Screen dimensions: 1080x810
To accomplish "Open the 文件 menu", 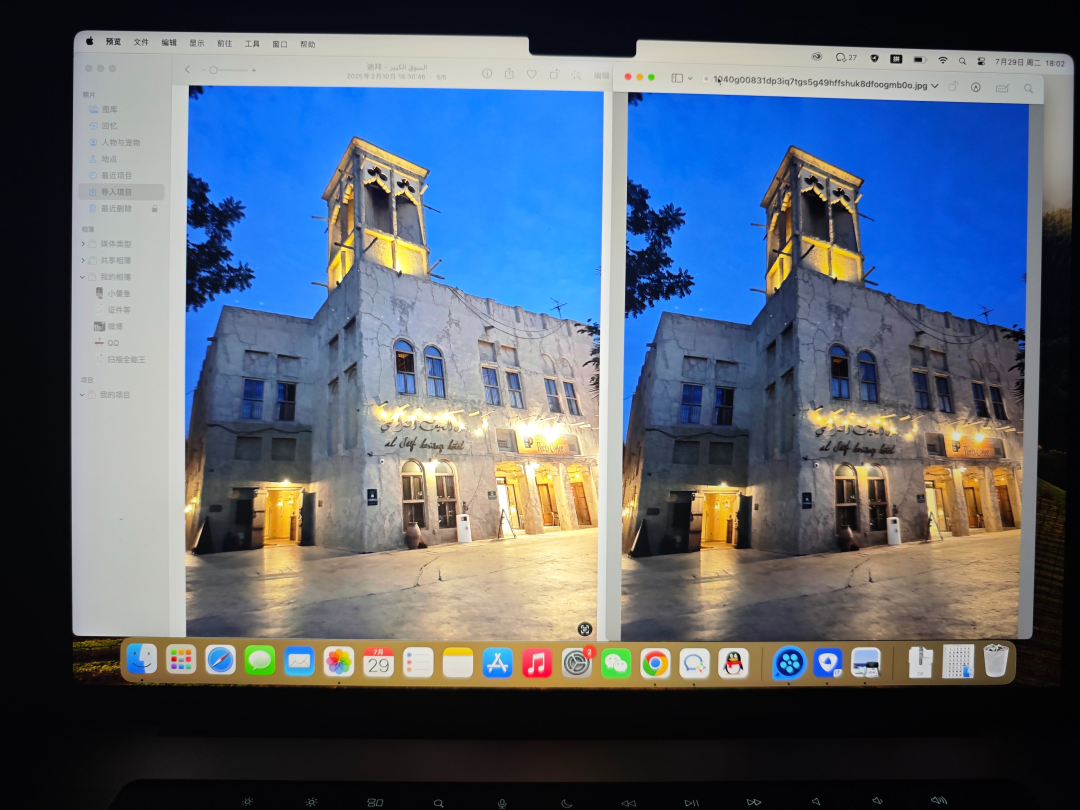I will click(141, 42).
